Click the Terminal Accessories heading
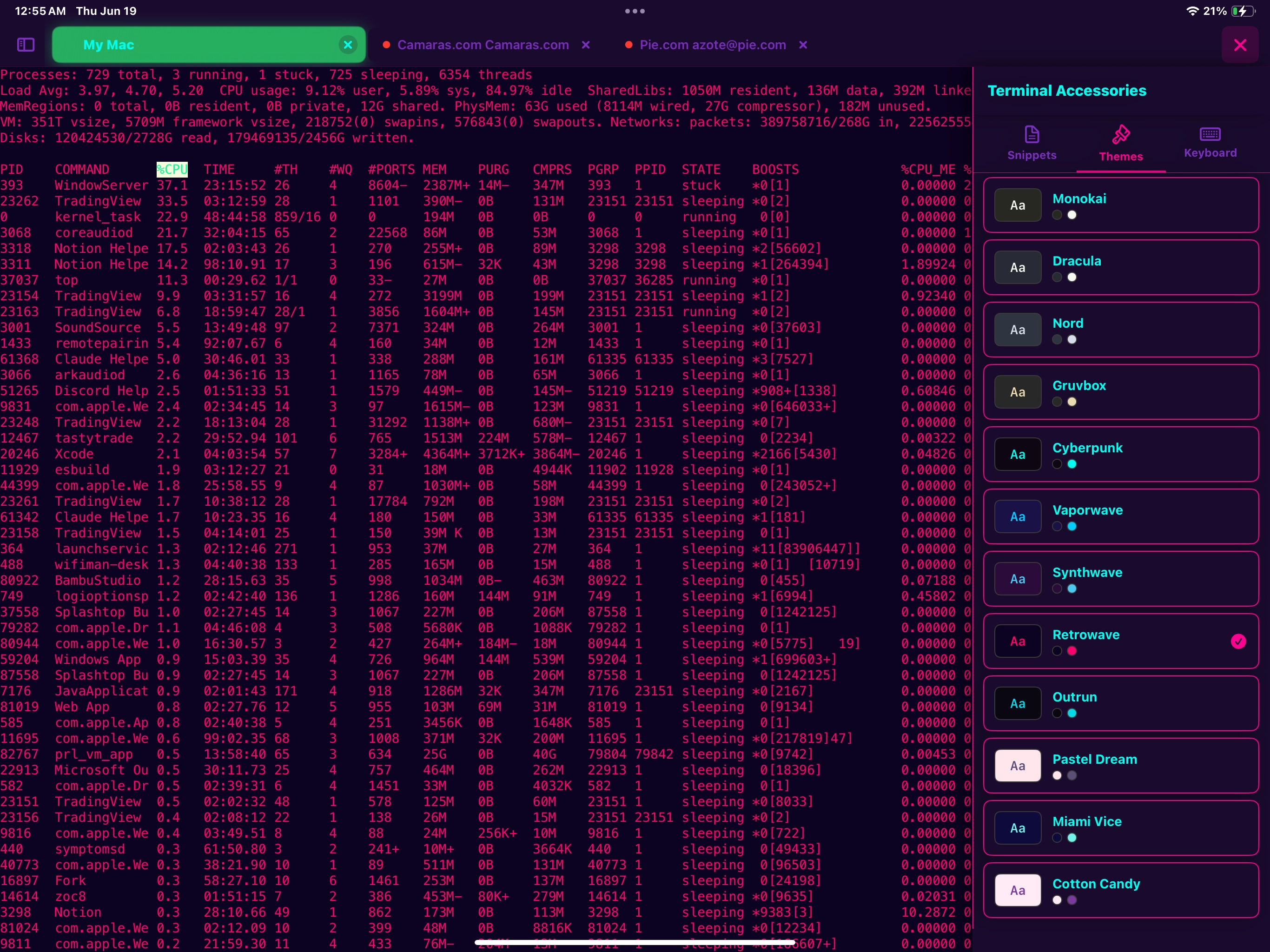 pos(1067,91)
